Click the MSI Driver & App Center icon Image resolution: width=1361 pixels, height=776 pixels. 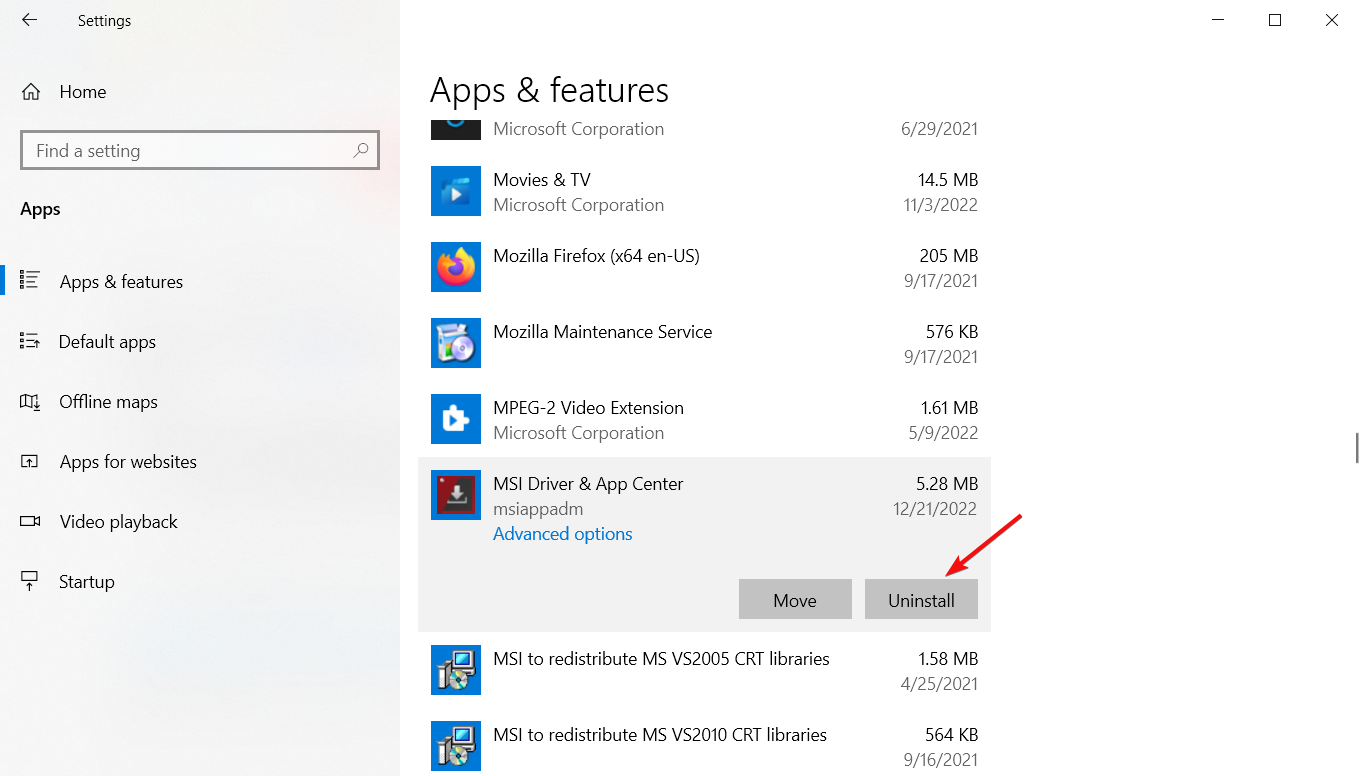tap(456, 495)
